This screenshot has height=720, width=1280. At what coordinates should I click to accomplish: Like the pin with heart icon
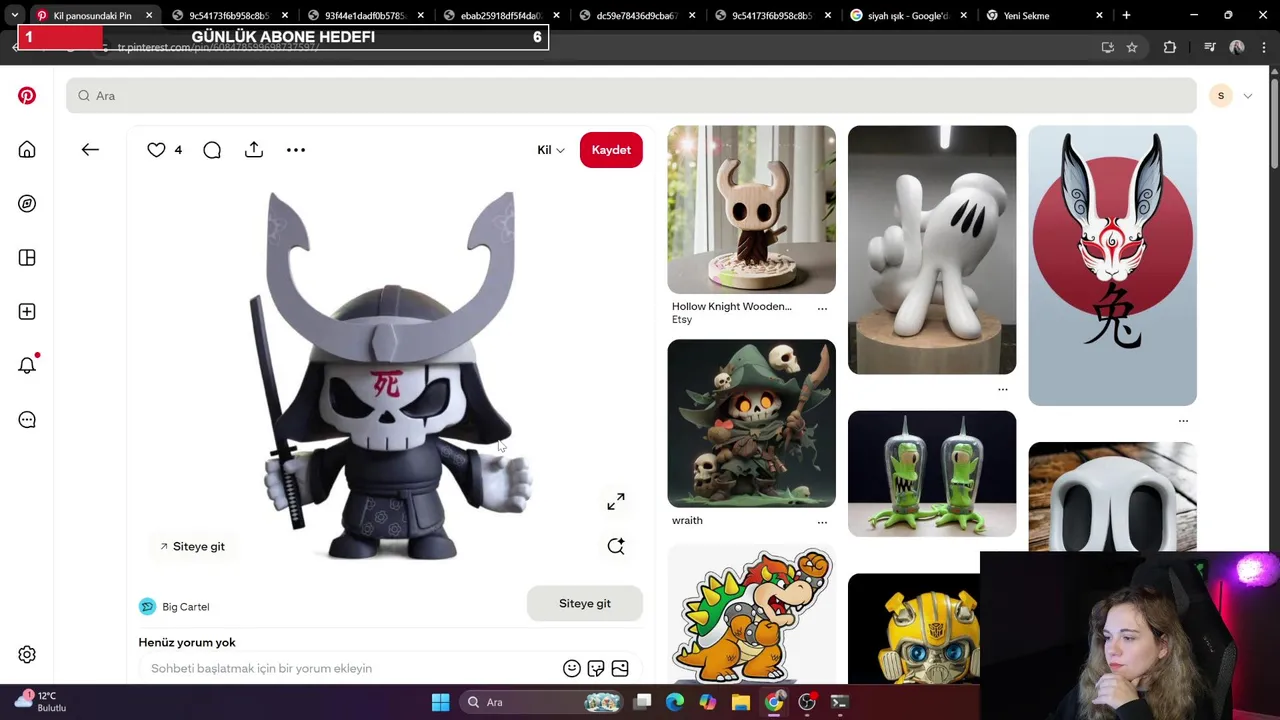pos(156,150)
